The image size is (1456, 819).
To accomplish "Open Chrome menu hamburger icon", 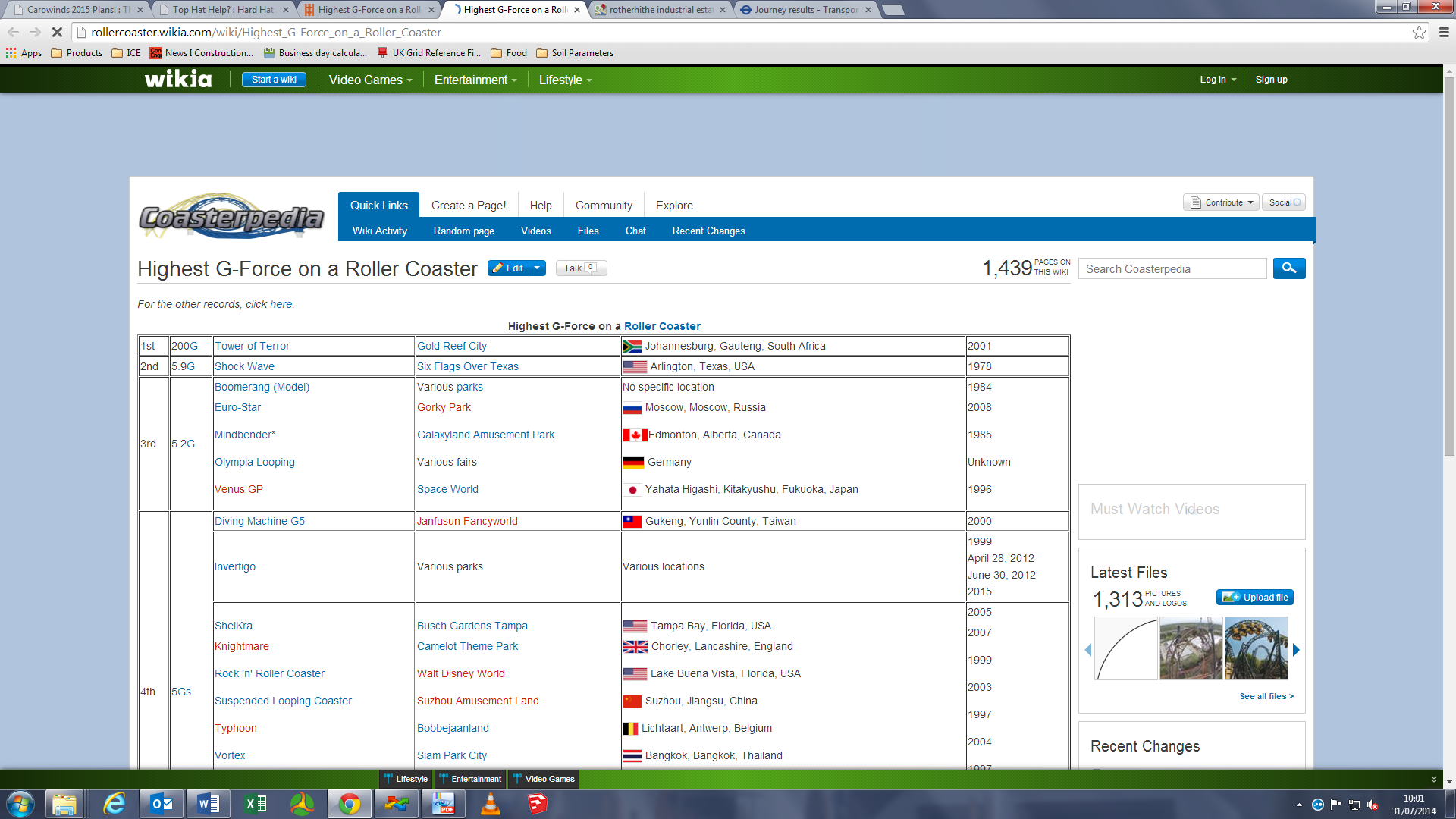I will coord(1444,32).
